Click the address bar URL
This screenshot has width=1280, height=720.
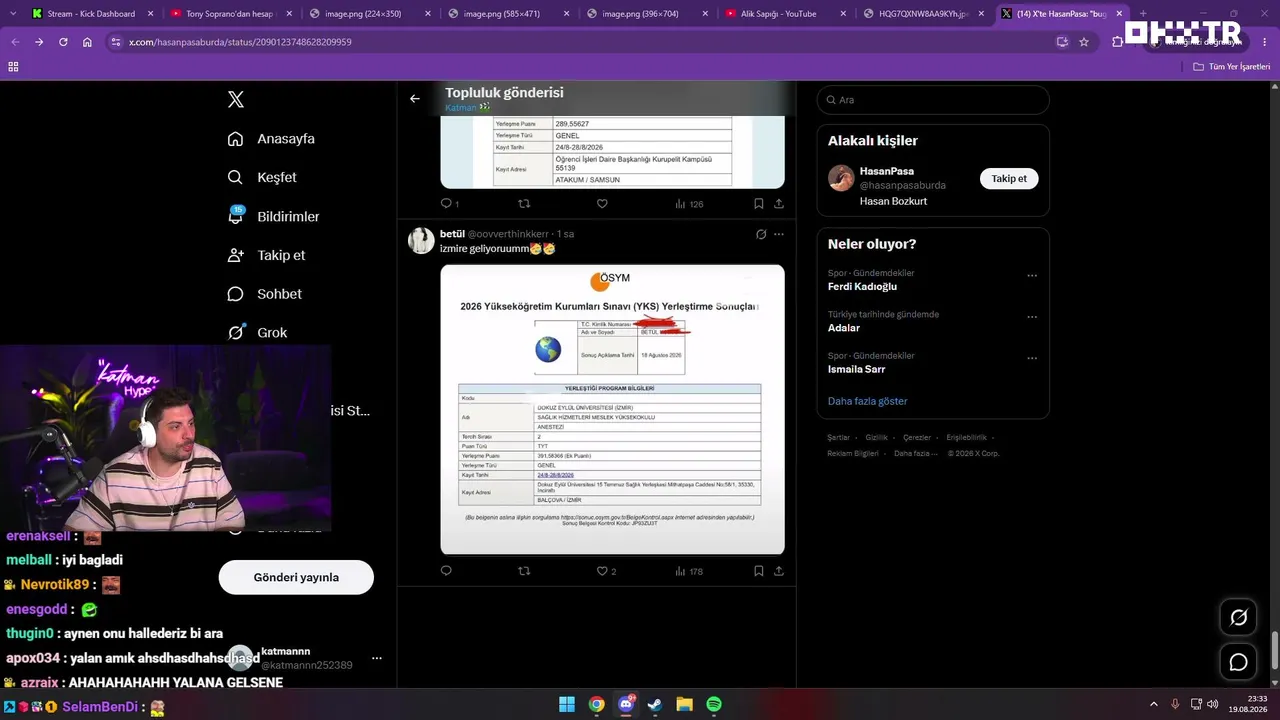(x=240, y=42)
